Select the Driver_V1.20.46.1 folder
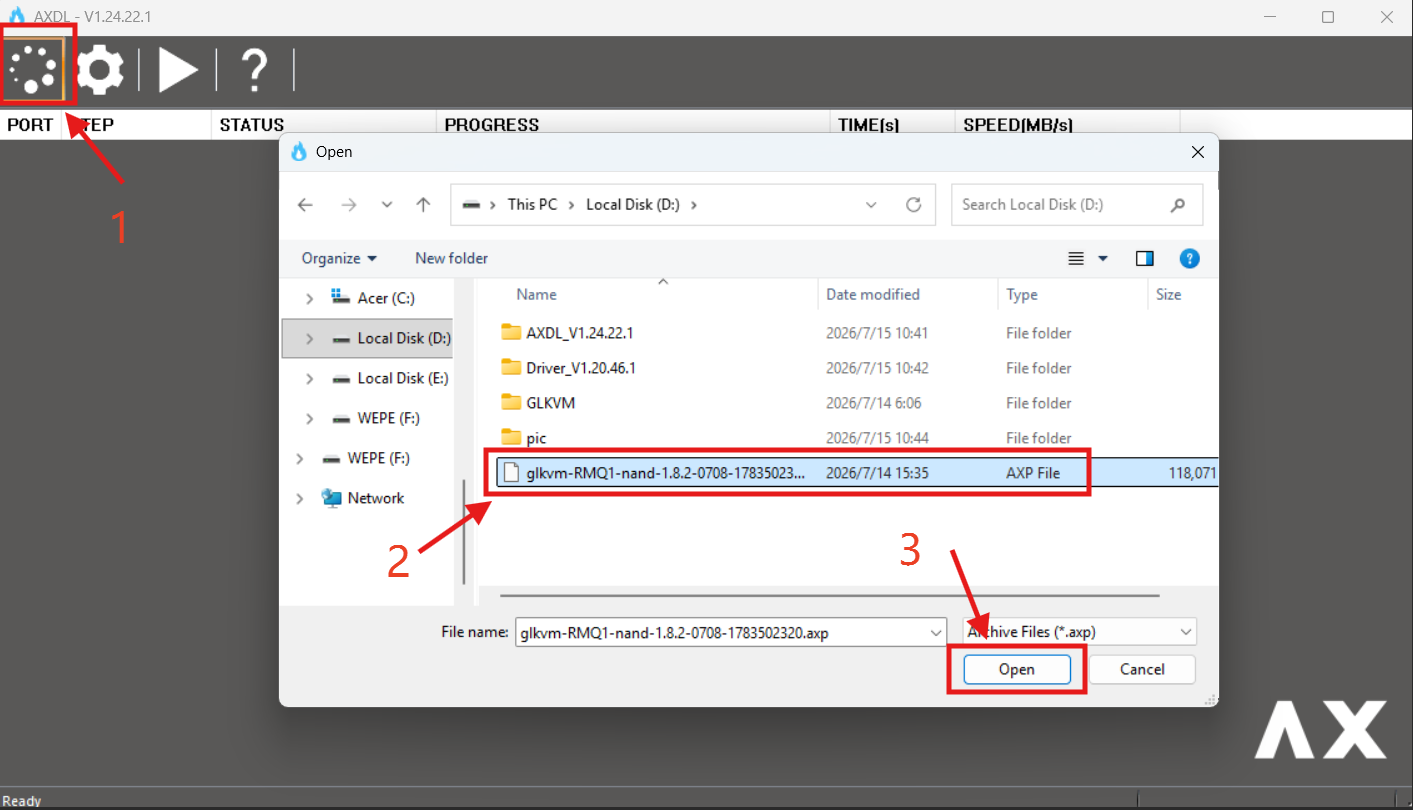1413x810 pixels. [581, 368]
